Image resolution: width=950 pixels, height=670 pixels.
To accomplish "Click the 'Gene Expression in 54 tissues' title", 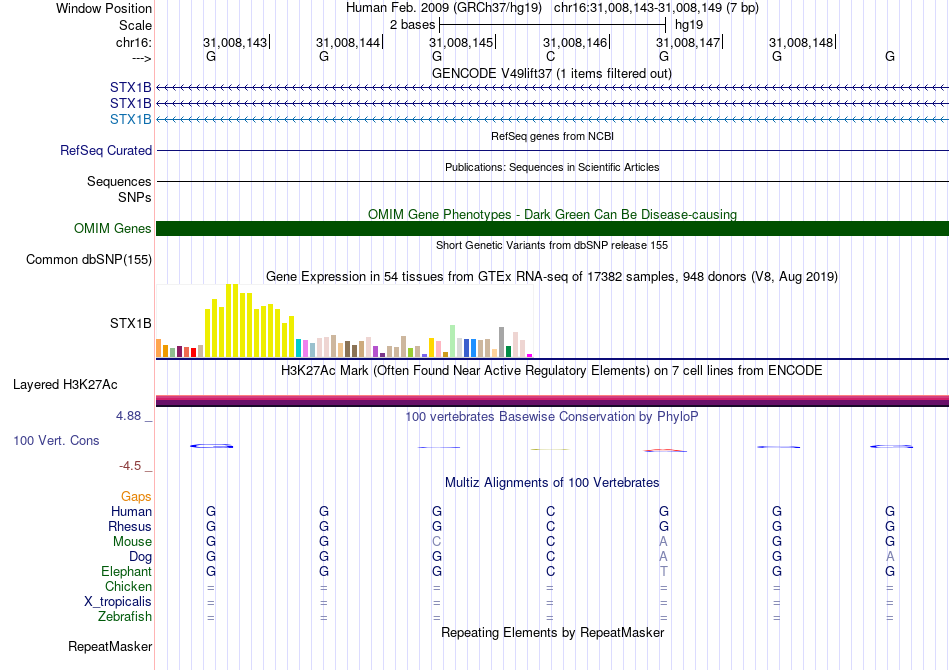I will click(x=552, y=277).
